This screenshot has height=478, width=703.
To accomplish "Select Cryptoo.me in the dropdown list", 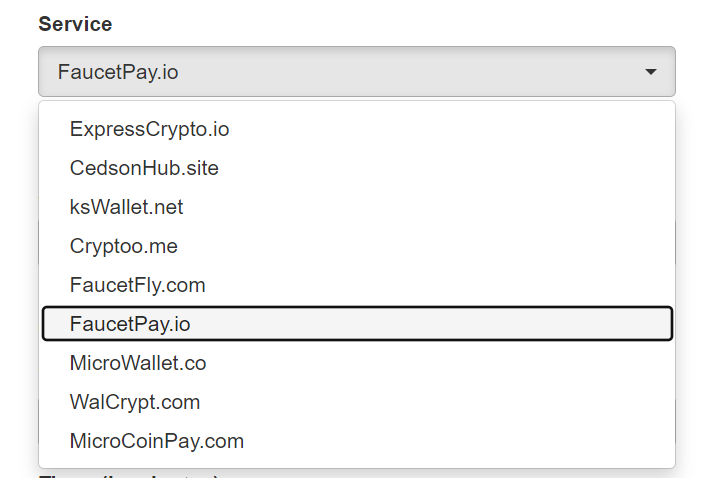I will pos(124,246).
